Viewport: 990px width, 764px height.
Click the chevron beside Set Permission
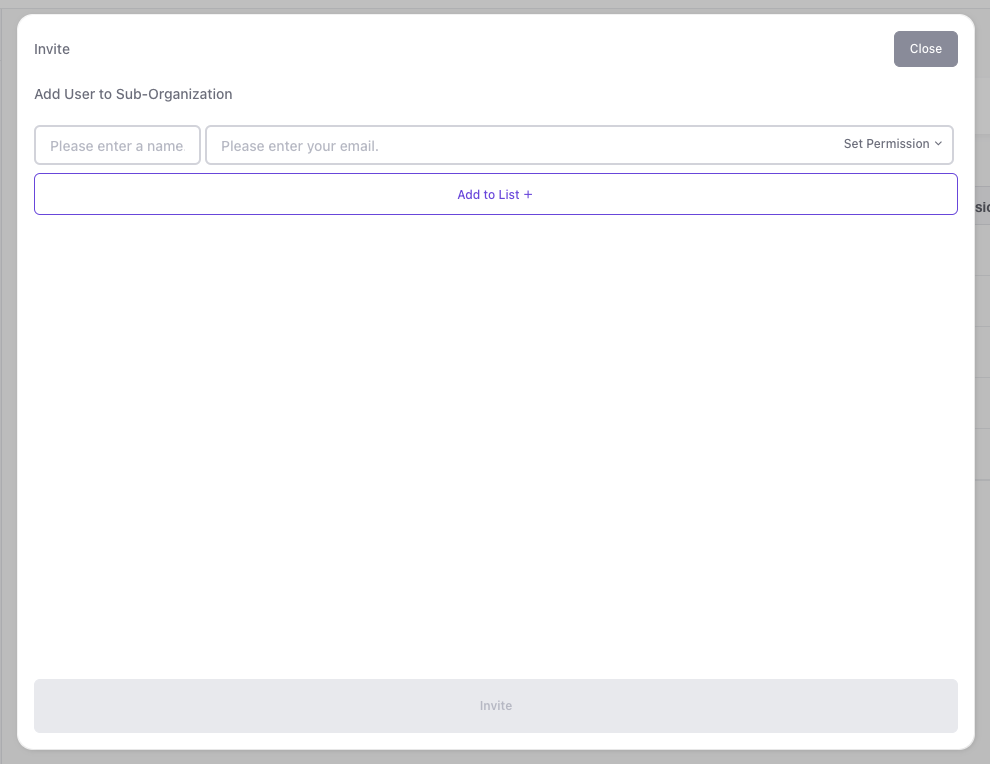pyautogui.click(x=938, y=144)
